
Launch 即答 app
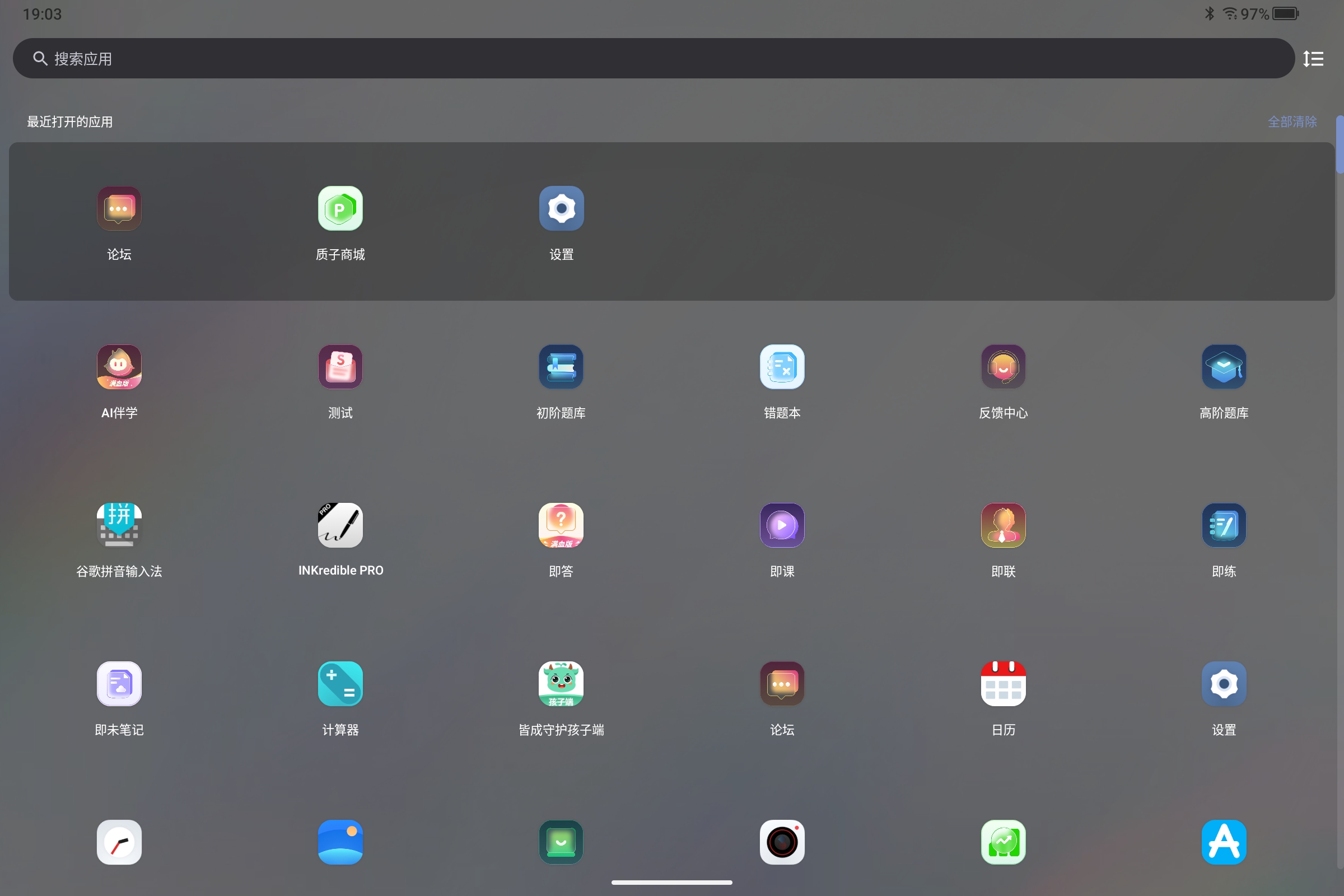[561, 525]
